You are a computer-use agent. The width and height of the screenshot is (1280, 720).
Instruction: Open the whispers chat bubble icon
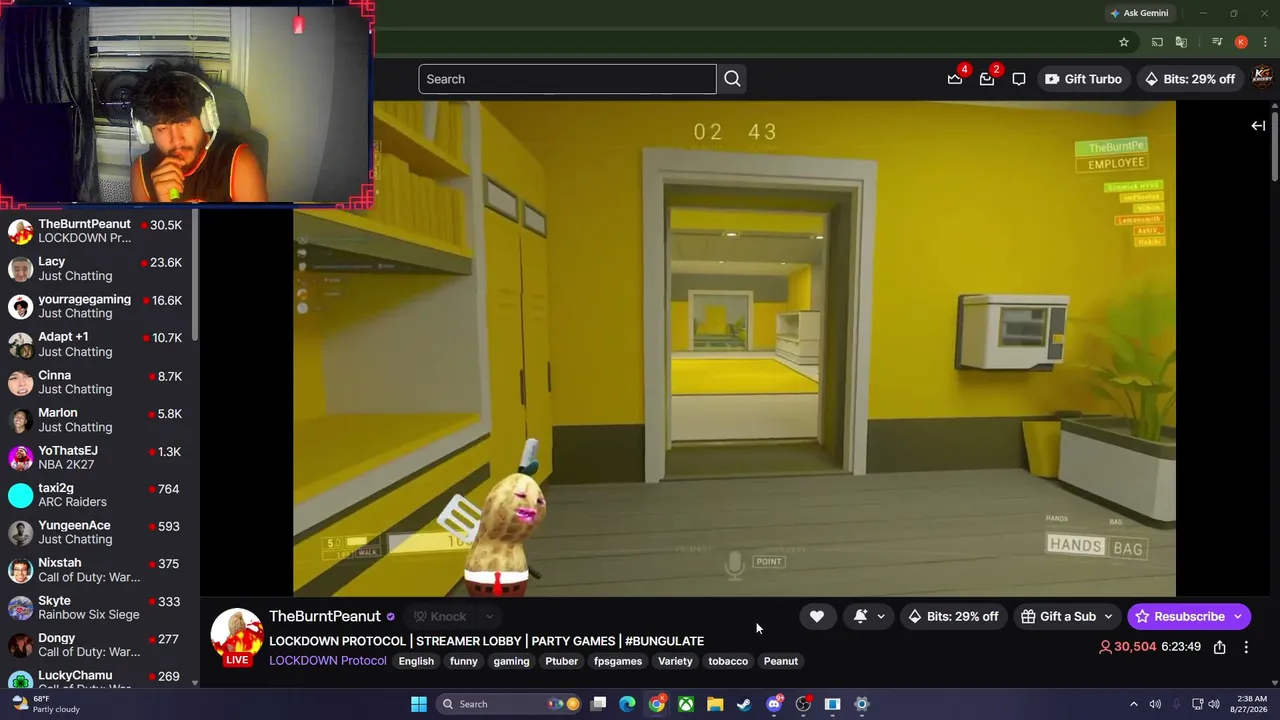[1019, 79]
